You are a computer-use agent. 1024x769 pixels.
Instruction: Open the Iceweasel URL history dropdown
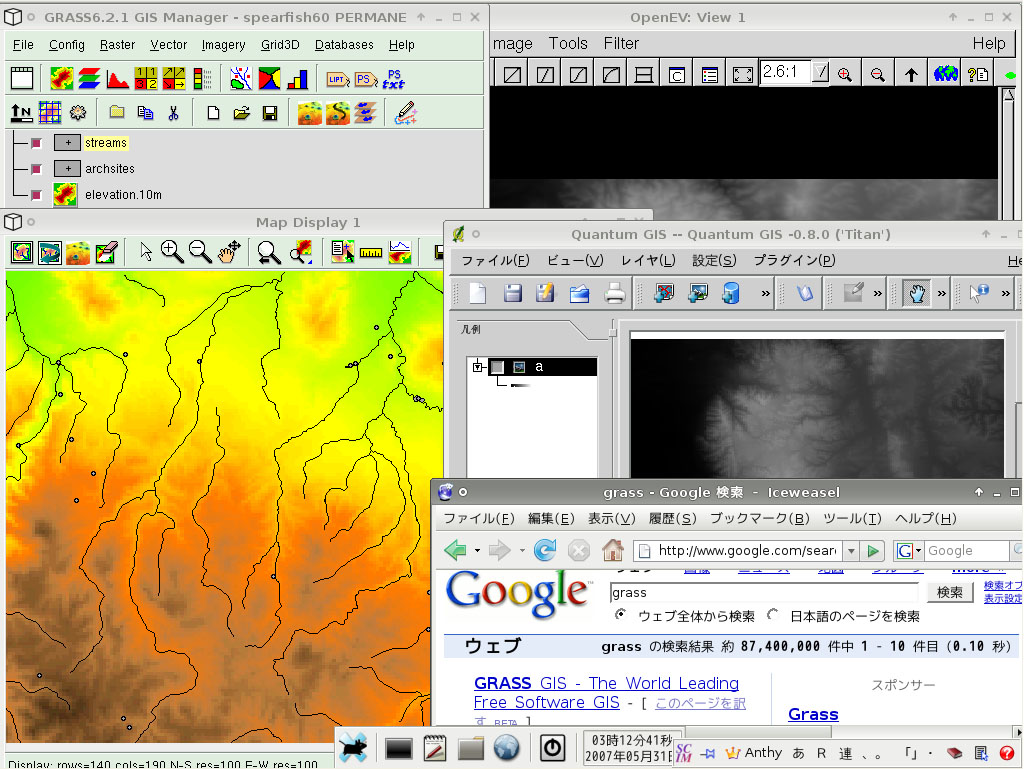(851, 551)
